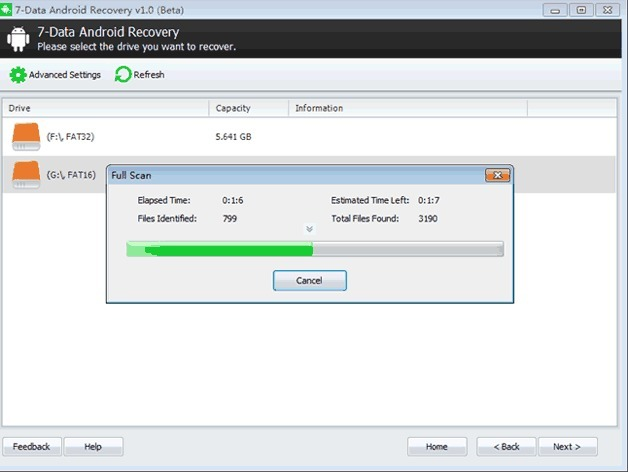
Task: Sort by the Drive column header
Action: 105,108
